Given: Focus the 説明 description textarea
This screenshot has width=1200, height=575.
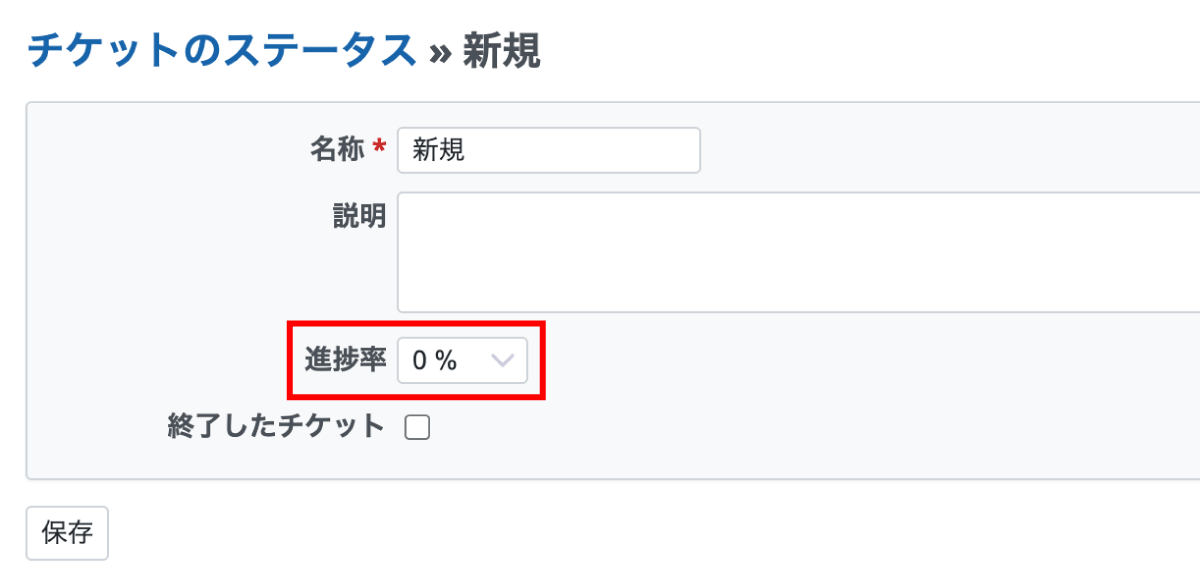Looking at the screenshot, I should click(798, 251).
